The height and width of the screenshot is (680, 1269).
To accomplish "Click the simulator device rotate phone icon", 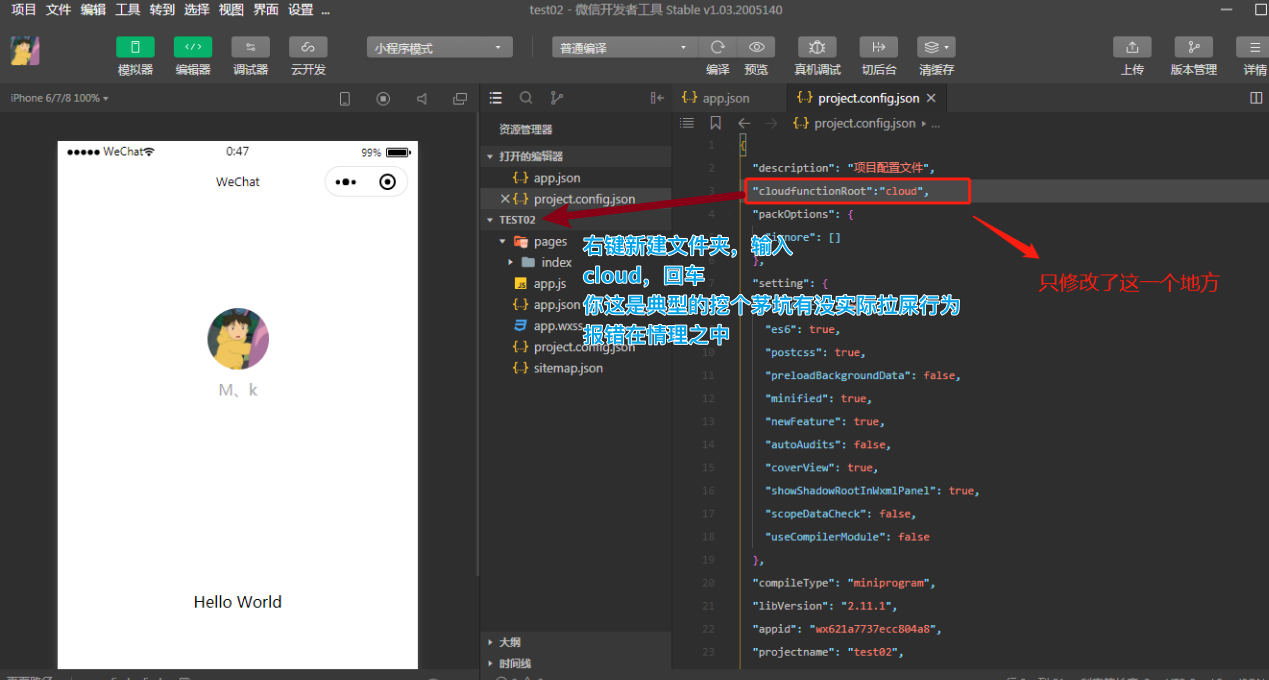I will tap(345, 99).
